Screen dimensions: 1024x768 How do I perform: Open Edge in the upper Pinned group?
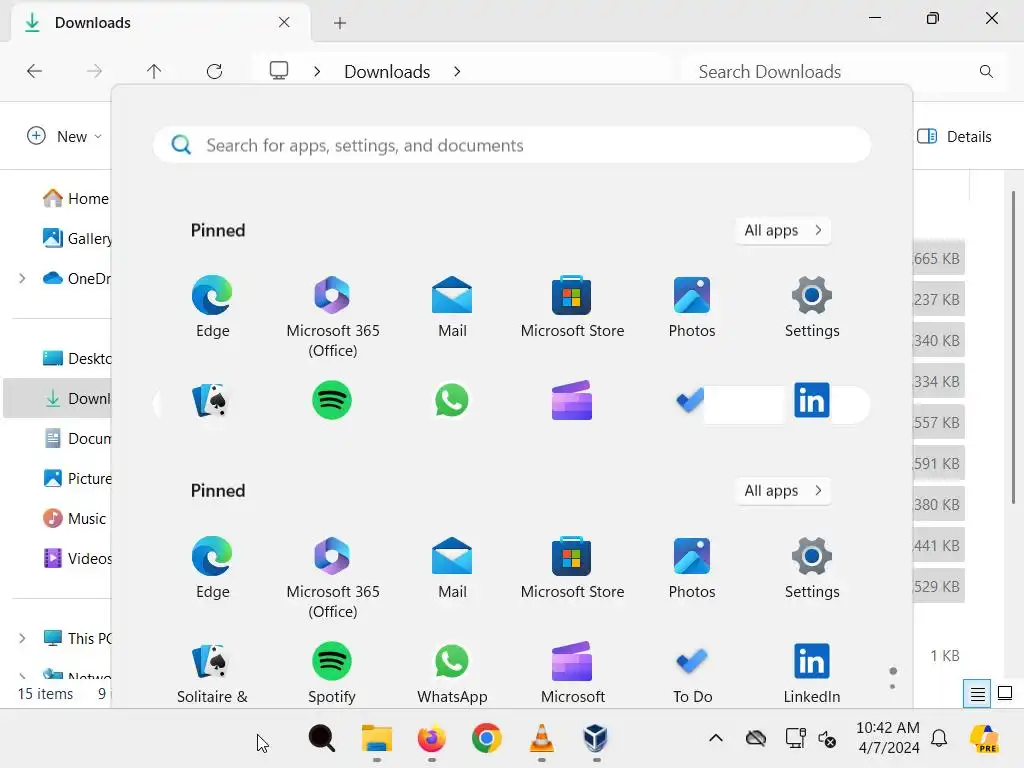[212, 307]
